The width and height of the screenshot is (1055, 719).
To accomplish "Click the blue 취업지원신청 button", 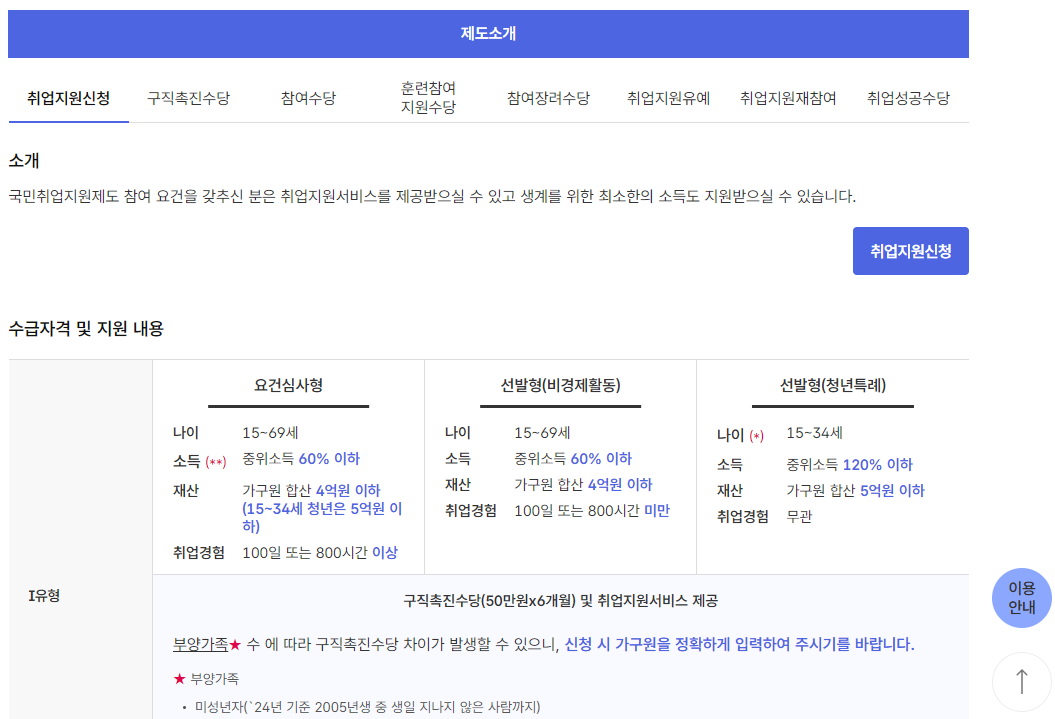I will 910,250.
